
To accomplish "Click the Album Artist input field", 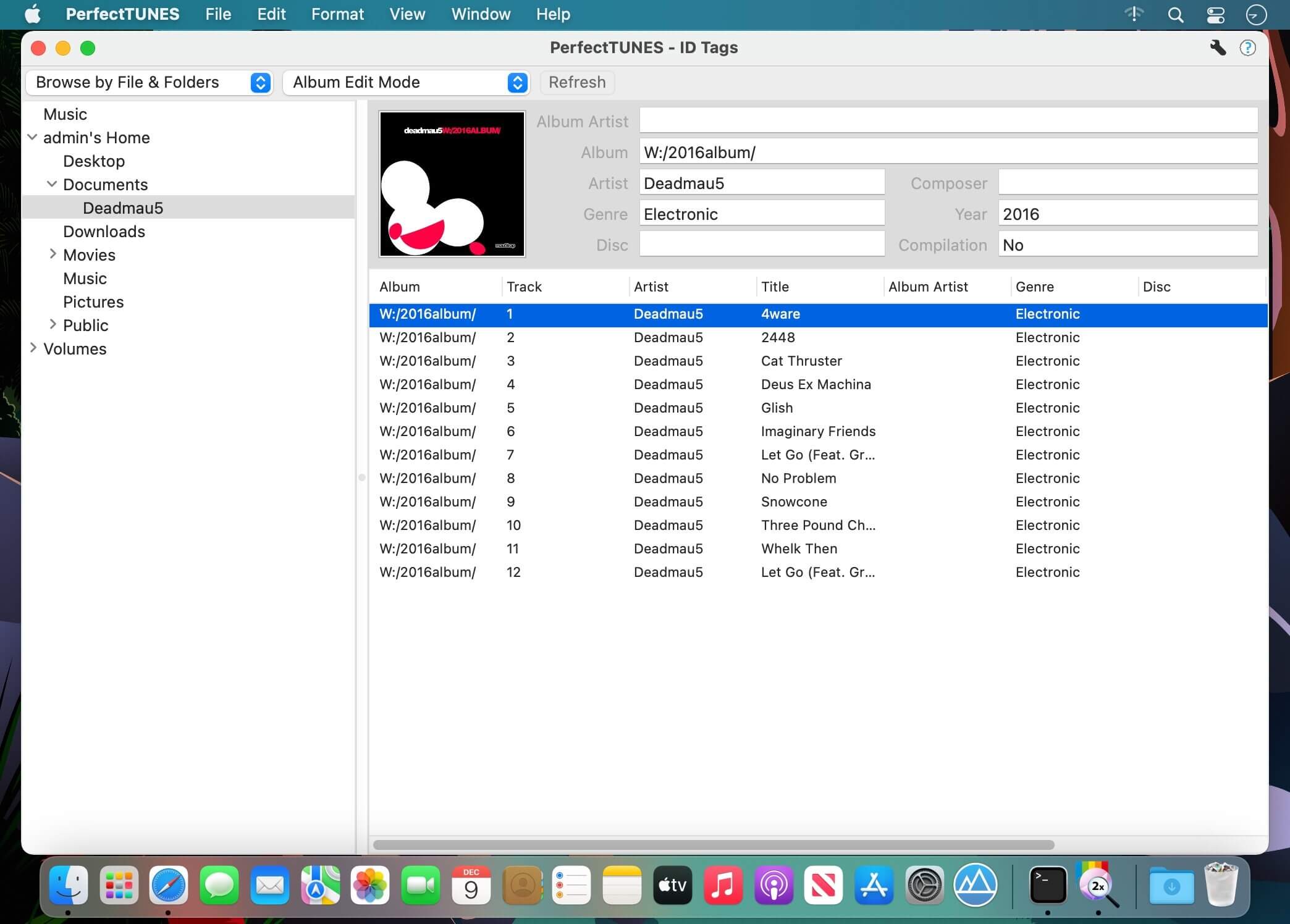I will coord(948,120).
